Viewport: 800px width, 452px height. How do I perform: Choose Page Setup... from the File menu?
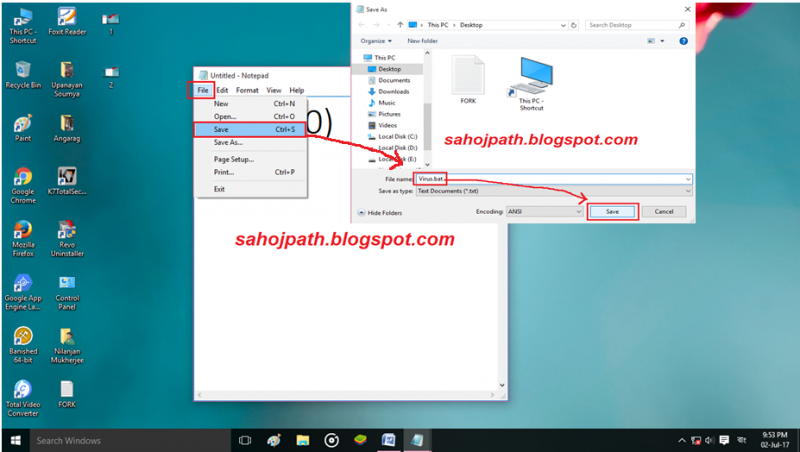click(251, 159)
